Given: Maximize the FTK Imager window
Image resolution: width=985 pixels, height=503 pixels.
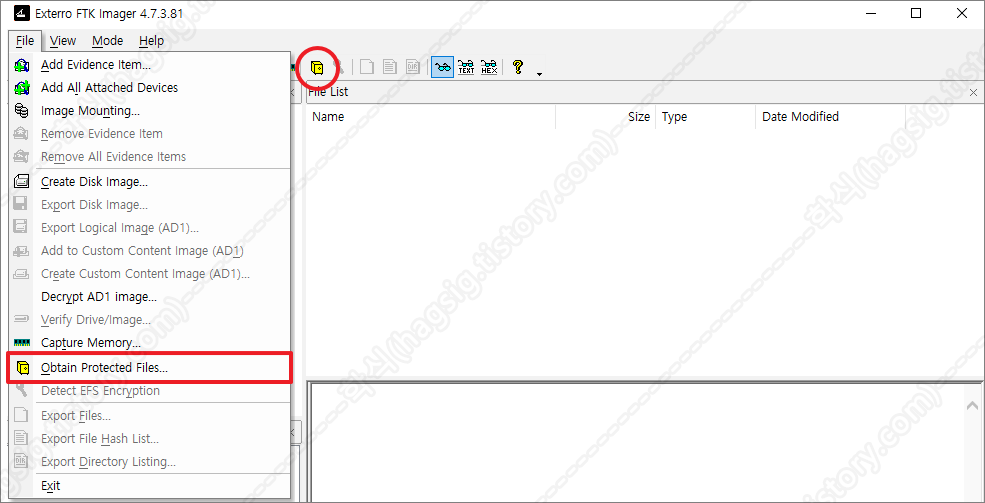Looking at the screenshot, I should (x=916, y=13).
